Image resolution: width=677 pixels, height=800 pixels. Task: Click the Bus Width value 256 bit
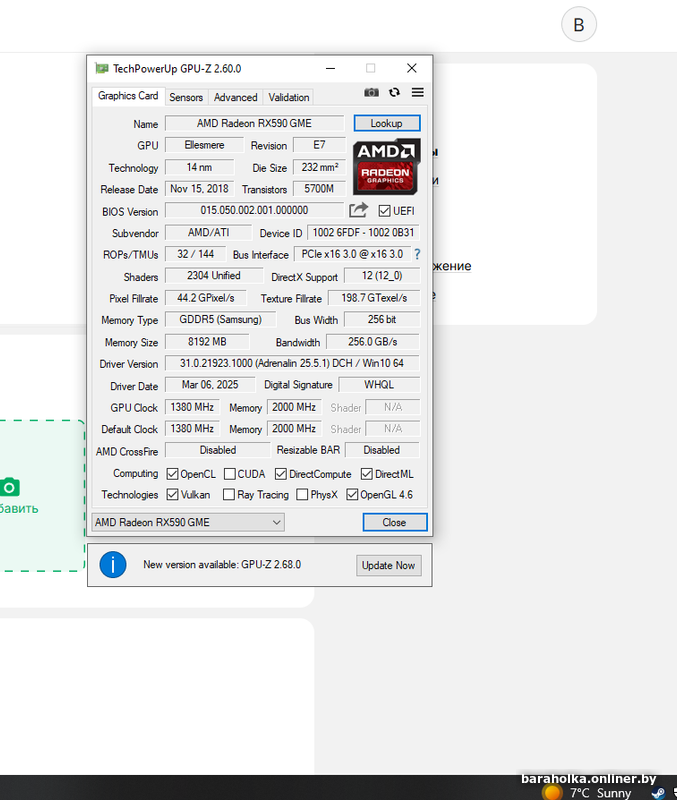coord(382,319)
